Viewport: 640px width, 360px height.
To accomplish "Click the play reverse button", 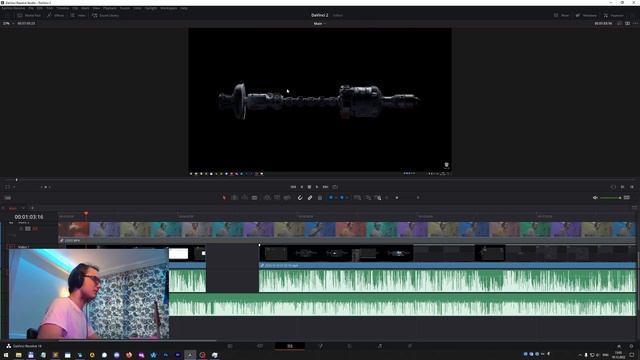I will [302, 187].
